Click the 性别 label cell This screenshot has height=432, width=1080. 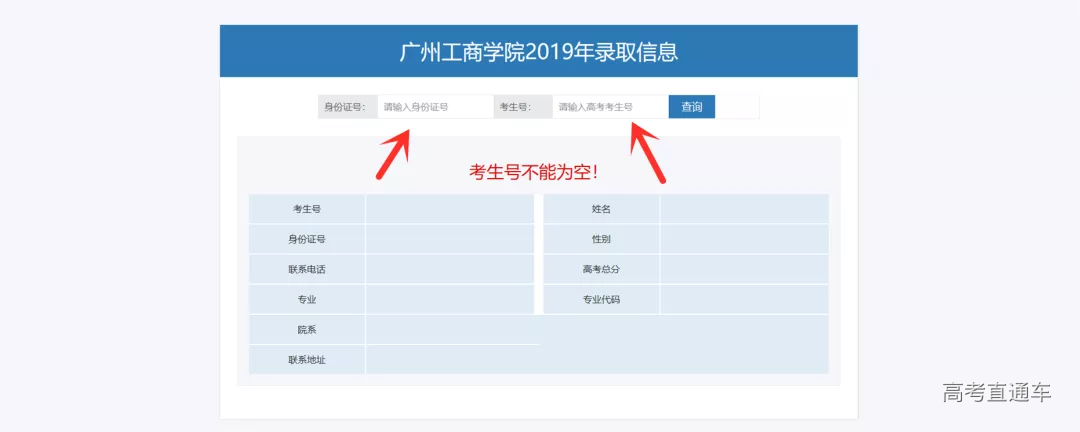coord(601,239)
